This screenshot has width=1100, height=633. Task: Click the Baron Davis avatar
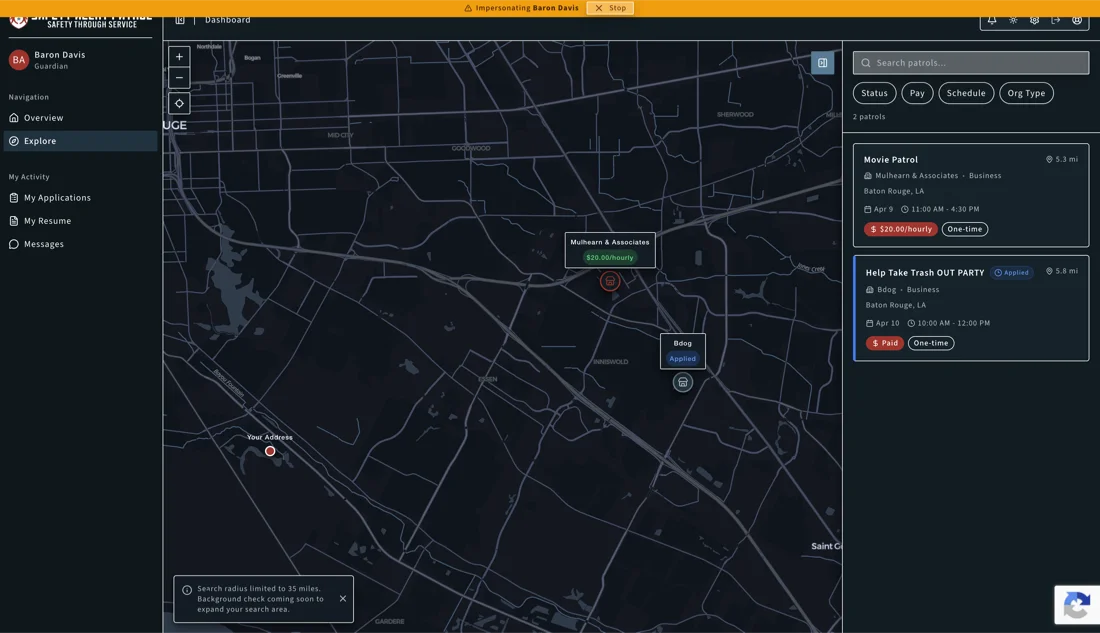pyautogui.click(x=19, y=60)
